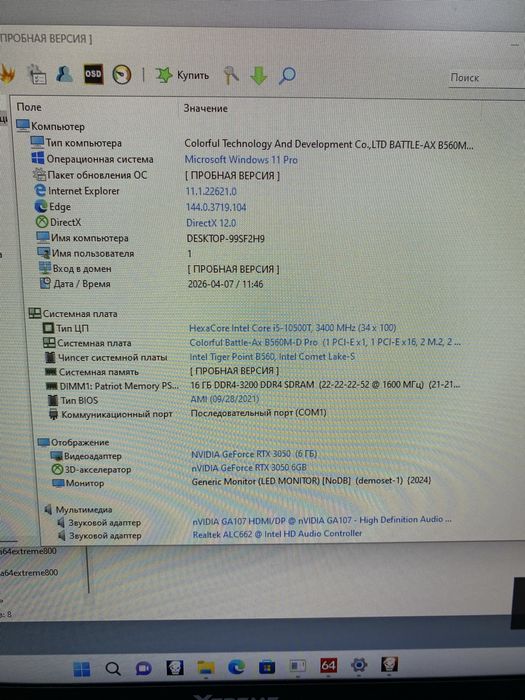Viewport: 525px width, 700px height.
Task: Select the Edge row icon in list
Action: click(x=41, y=206)
